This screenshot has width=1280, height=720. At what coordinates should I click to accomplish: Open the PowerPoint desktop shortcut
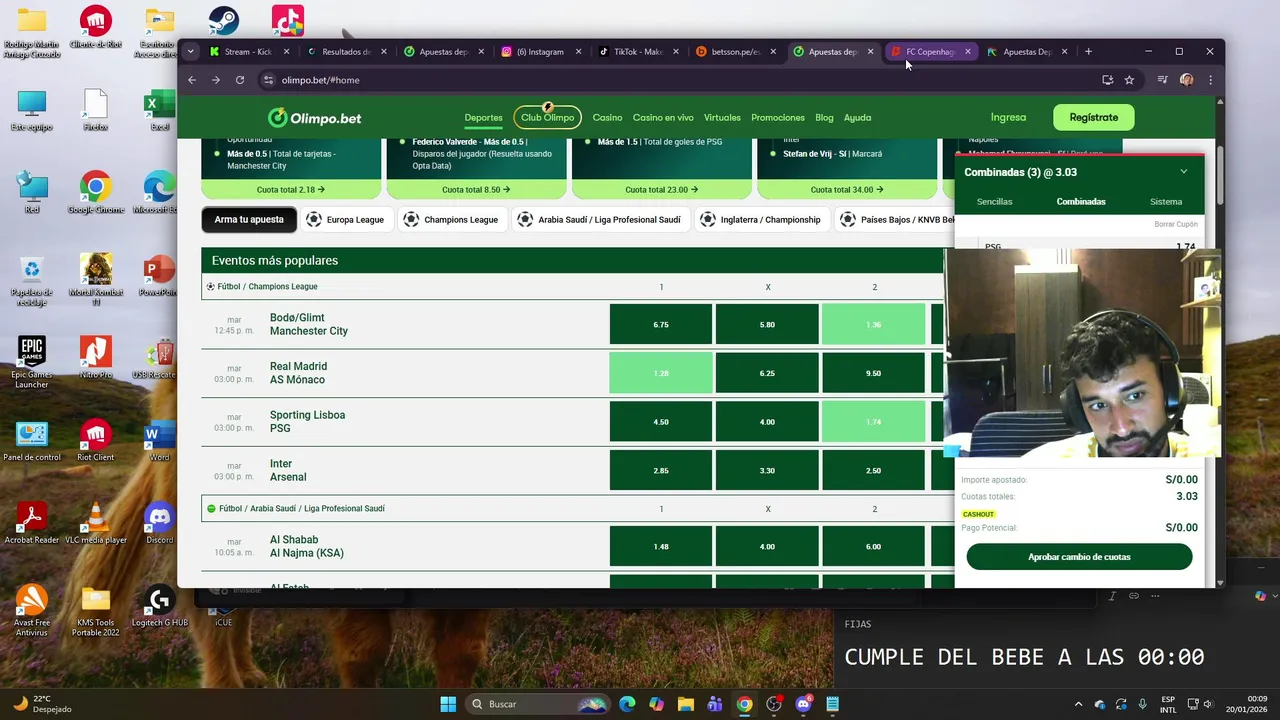coord(159,276)
